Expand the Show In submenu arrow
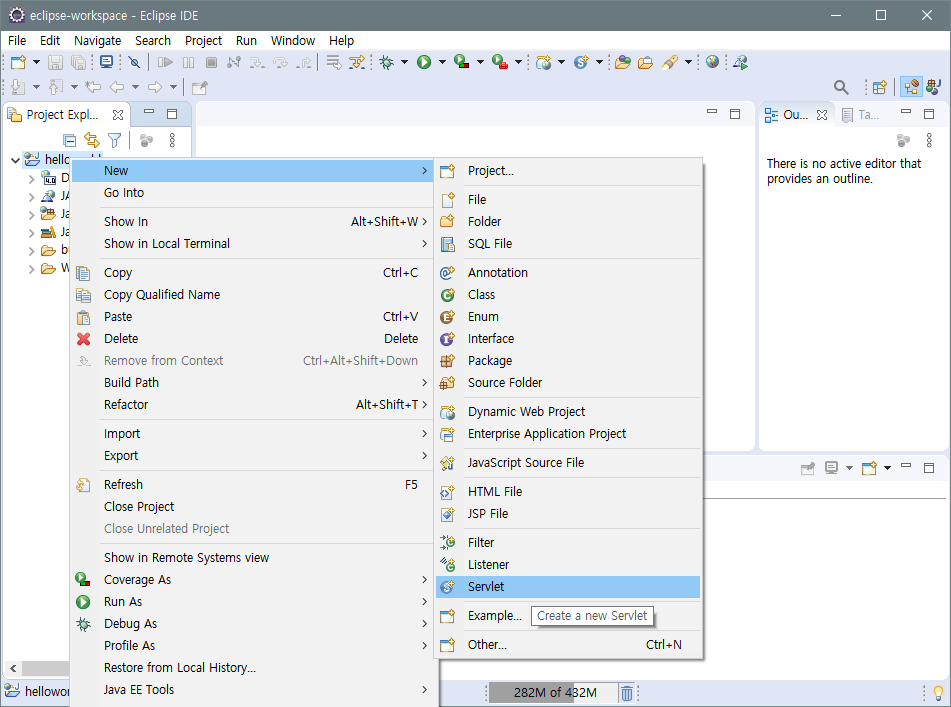 click(425, 221)
